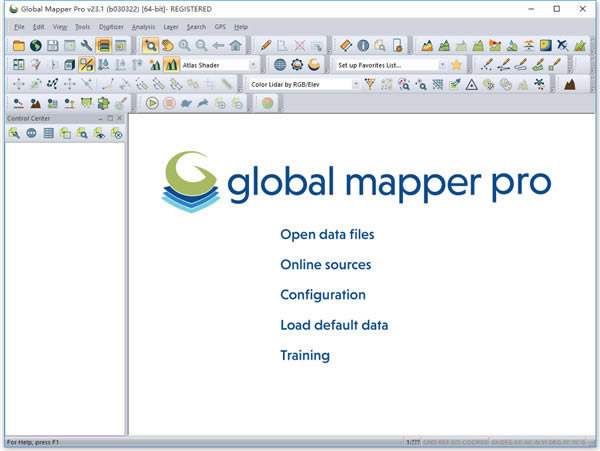Image resolution: width=600 pixels, height=451 pixels.
Task: Click the Open Data Files folder icon
Action: click(18, 45)
